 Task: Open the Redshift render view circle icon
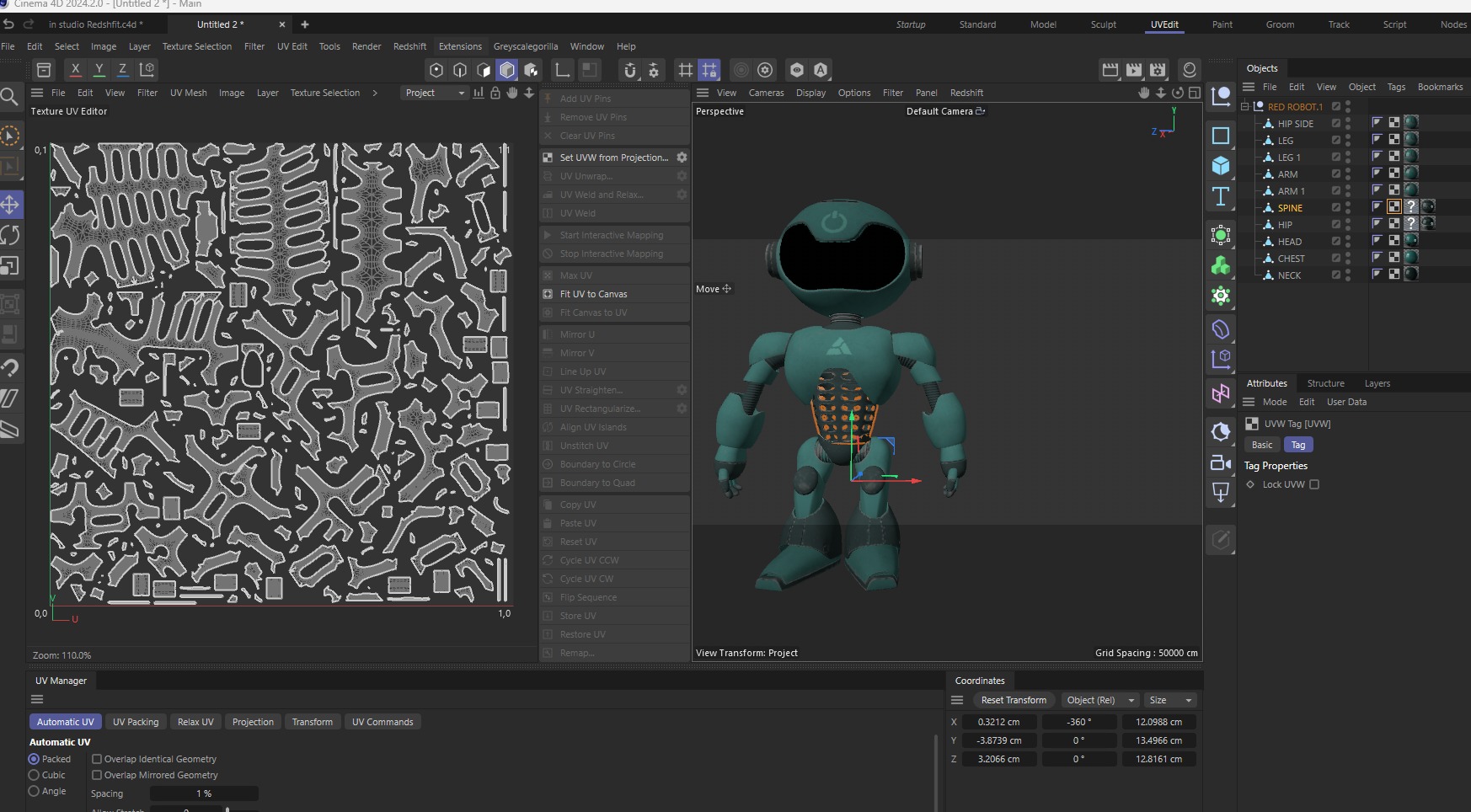click(x=1189, y=70)
